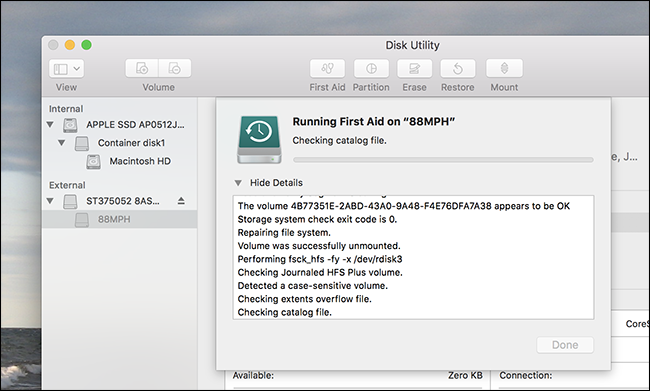The image size is (650, 391).
Task: Click log line "Checking Journaled HFS Plus volume."
Action: (x=320, y=272)
